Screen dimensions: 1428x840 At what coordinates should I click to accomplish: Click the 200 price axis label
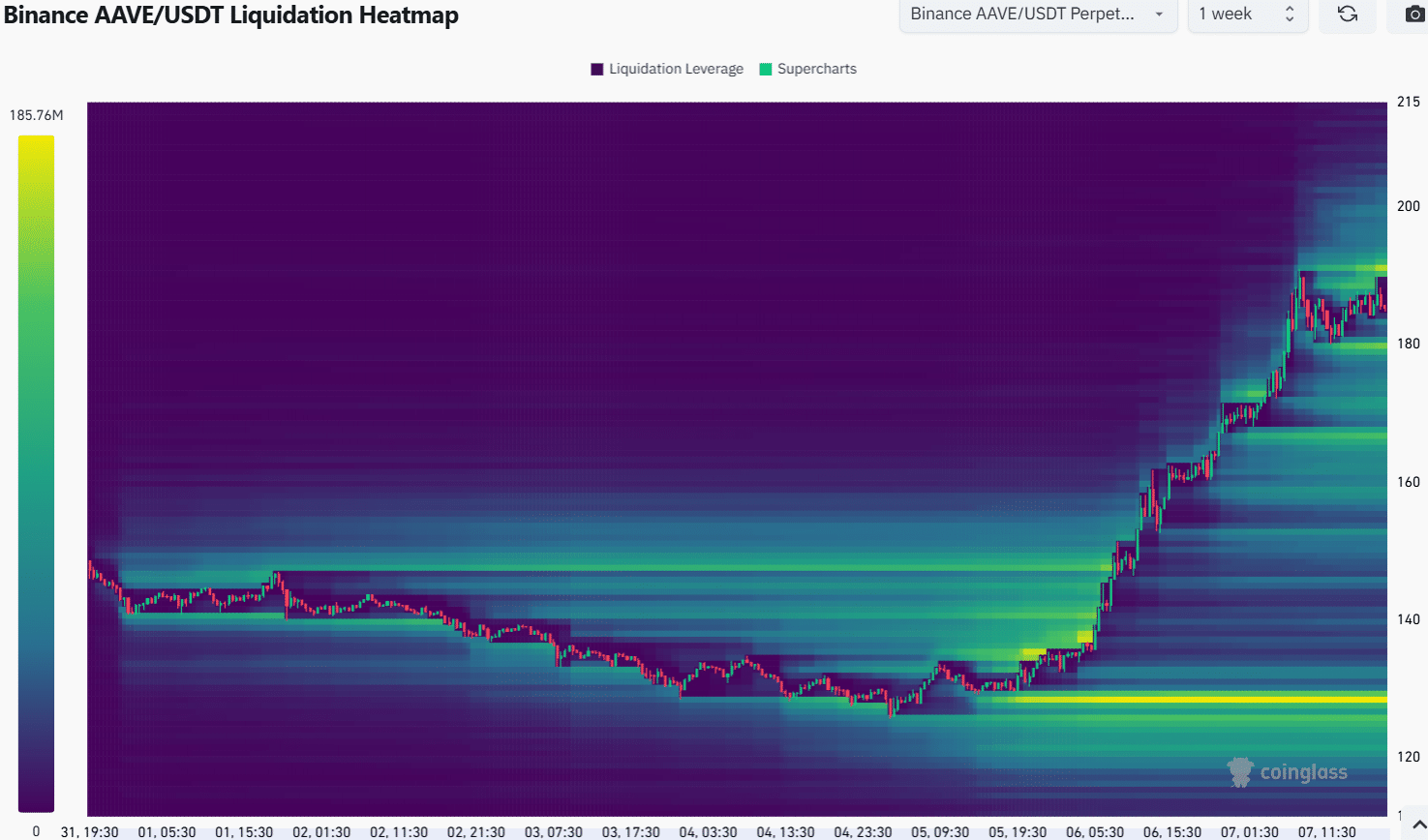coord(1409,205)
